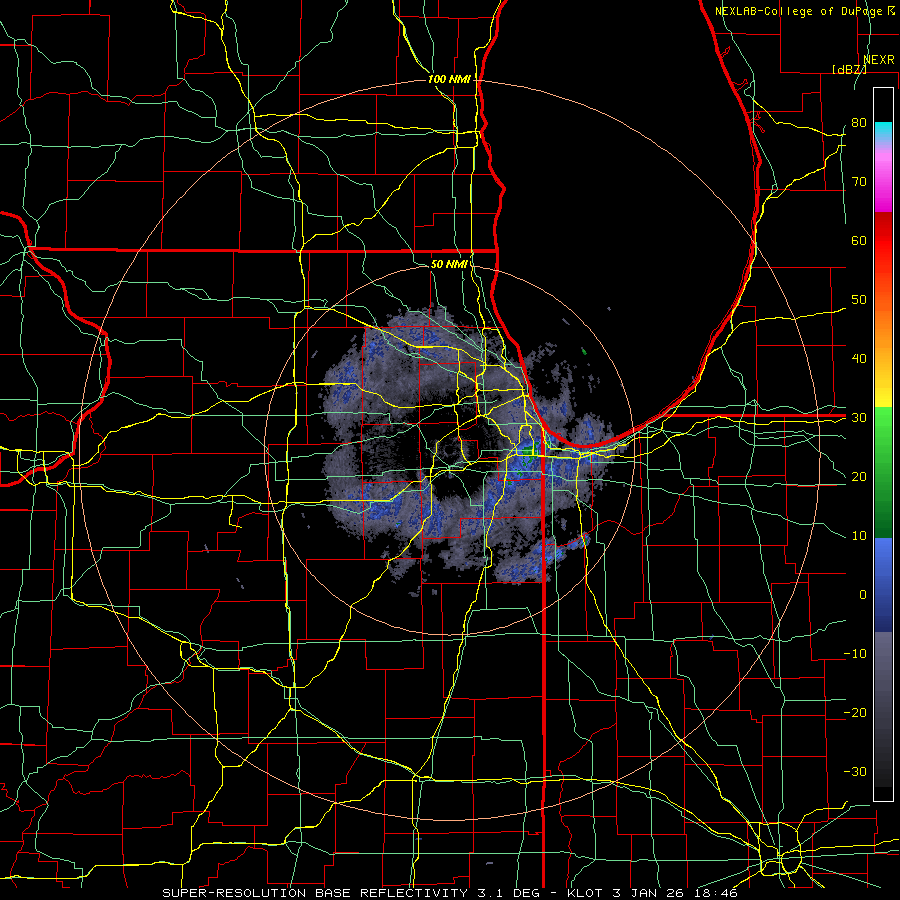Viewport: 900px width, 900px height.
Task: Click the "3.1 DEG" elevation angle text
Action: click(509, 893)
